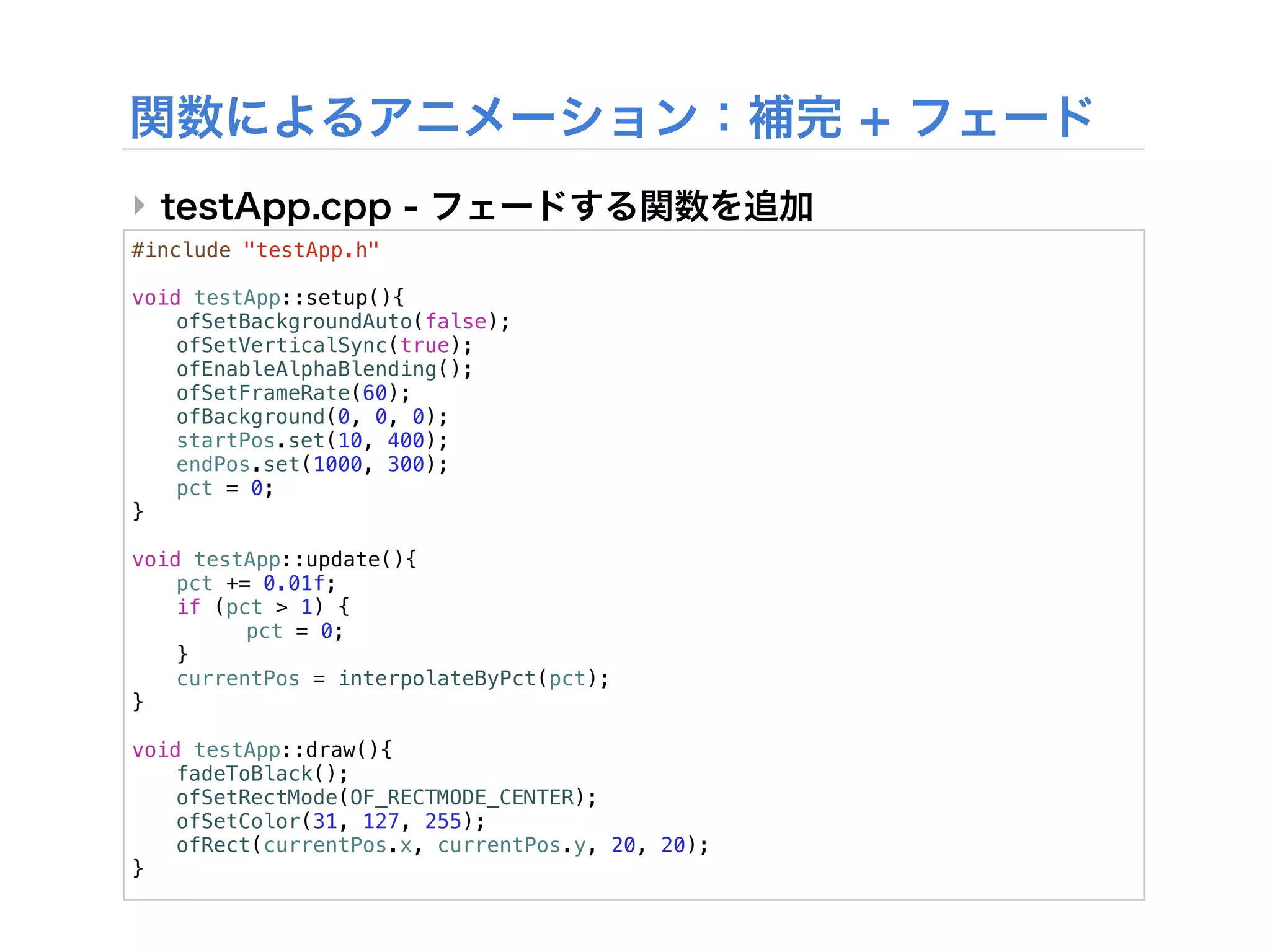1270x952 pixels.
Task: Click 'currentPos = interpolateByPct(pct);' line
Action: point(393,679)
